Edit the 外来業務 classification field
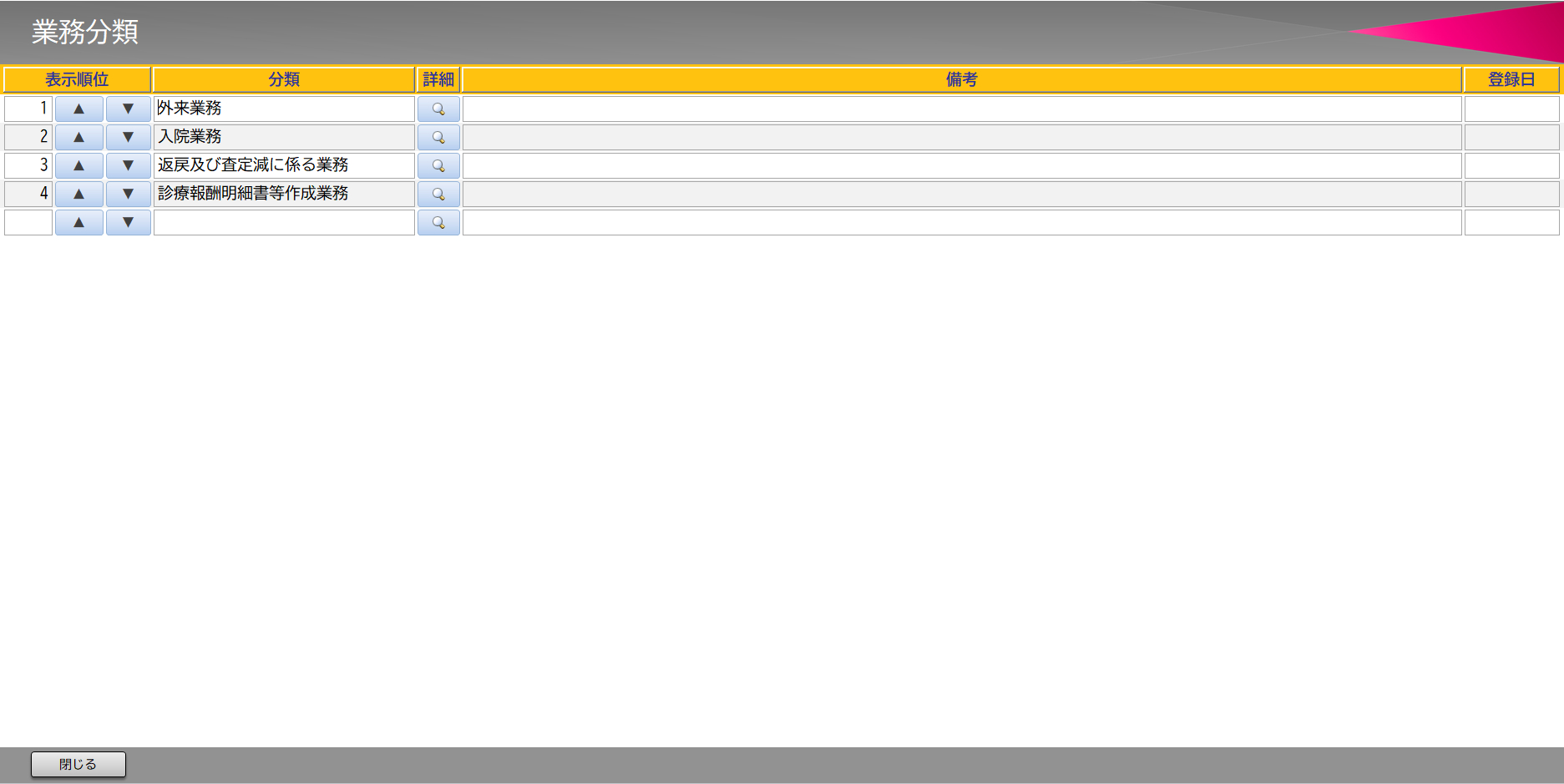Image resolution: width=1564 pixels, height=784 pixels. (284, 109)
